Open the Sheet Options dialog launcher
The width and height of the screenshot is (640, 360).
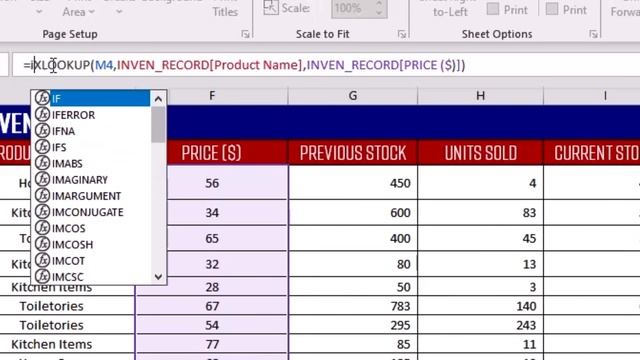(593, 34)
